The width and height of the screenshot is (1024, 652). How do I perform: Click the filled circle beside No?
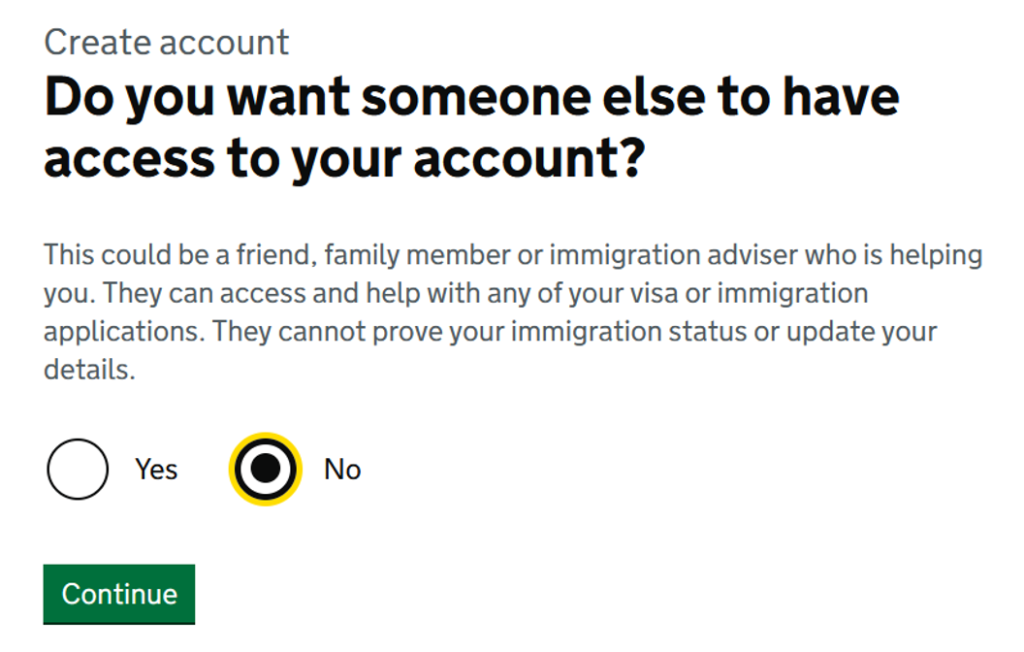tap(265, 469)
